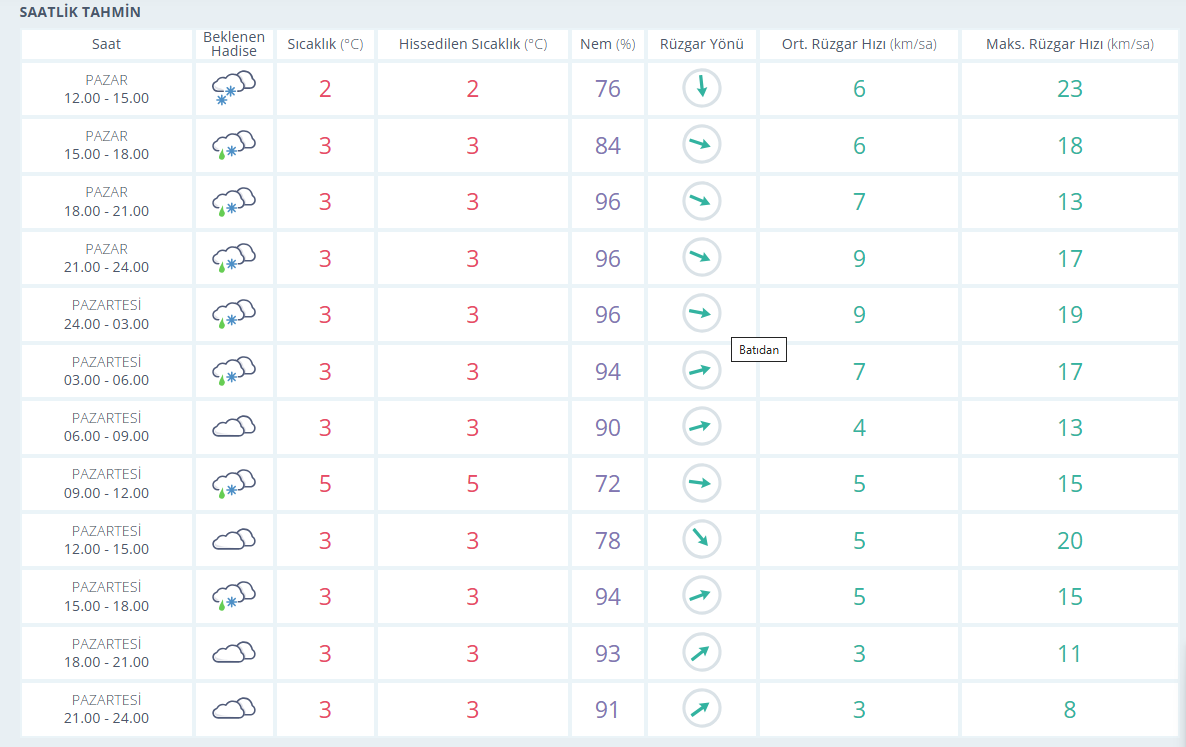Click the cloudy icon for Pazartesi 06.00 - 09.00
This screenshot has height=747, width=1186.
click(x=234, y=427)
